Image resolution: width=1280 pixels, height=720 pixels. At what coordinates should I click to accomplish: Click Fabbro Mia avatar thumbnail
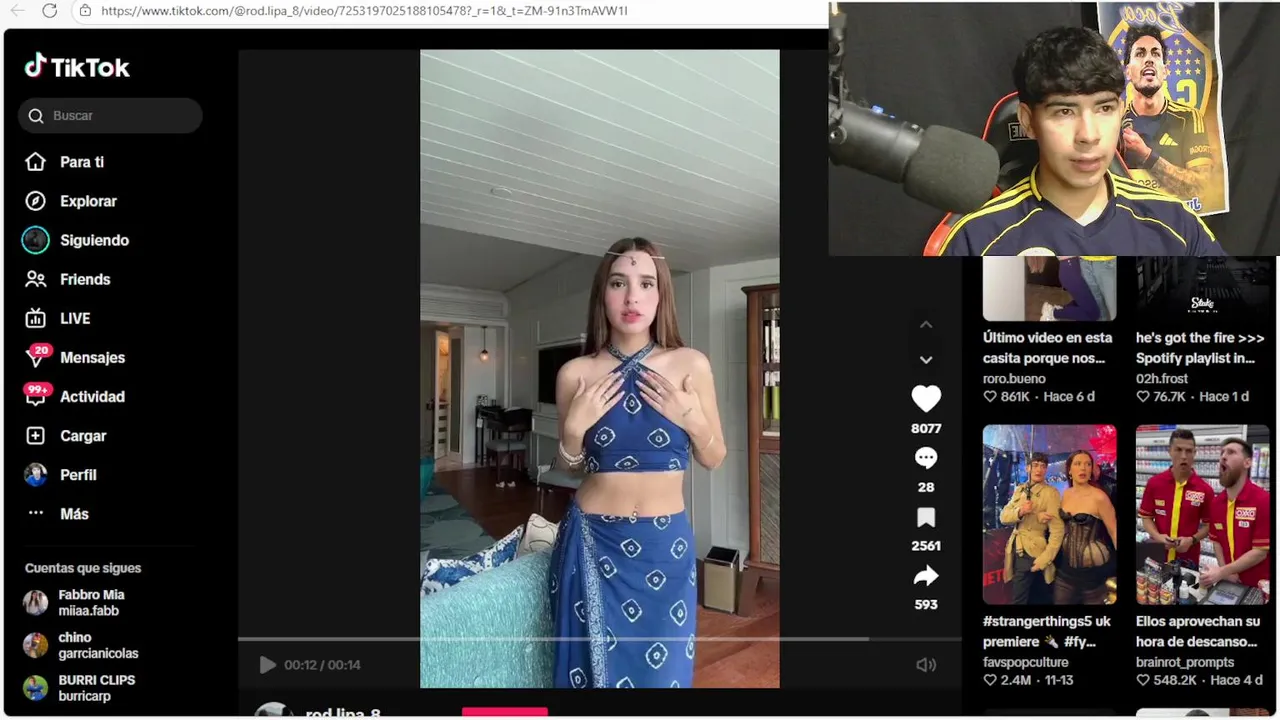coord(36,603)
